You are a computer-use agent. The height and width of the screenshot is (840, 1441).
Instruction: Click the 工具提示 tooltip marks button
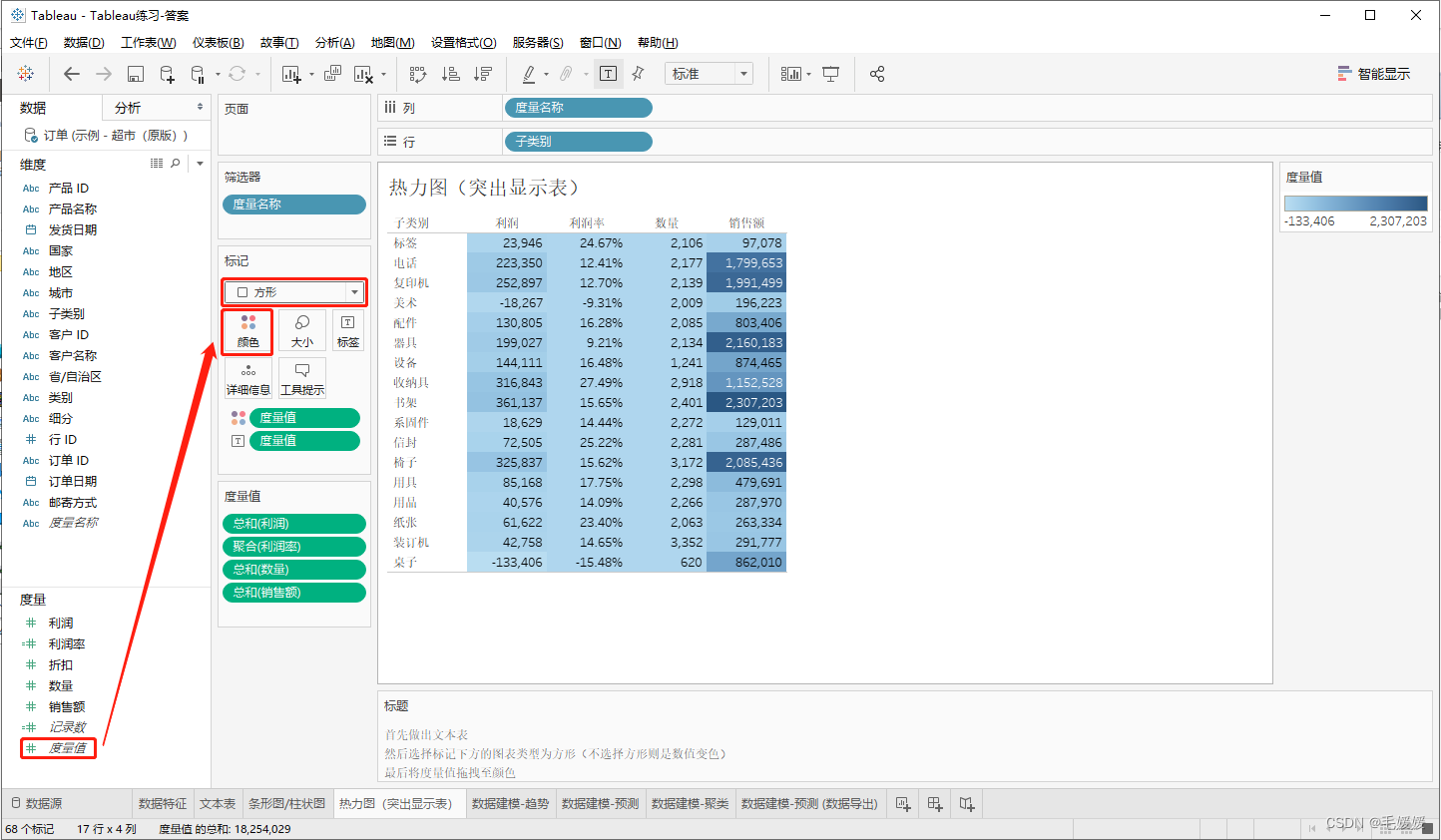point(301,379)
